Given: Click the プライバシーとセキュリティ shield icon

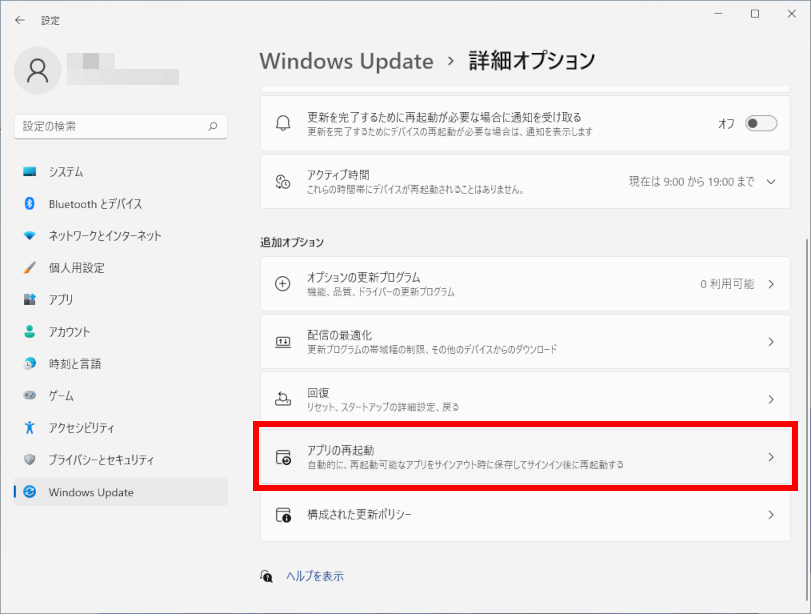Looking at the screenshot, I should click(x=29, y=460).
